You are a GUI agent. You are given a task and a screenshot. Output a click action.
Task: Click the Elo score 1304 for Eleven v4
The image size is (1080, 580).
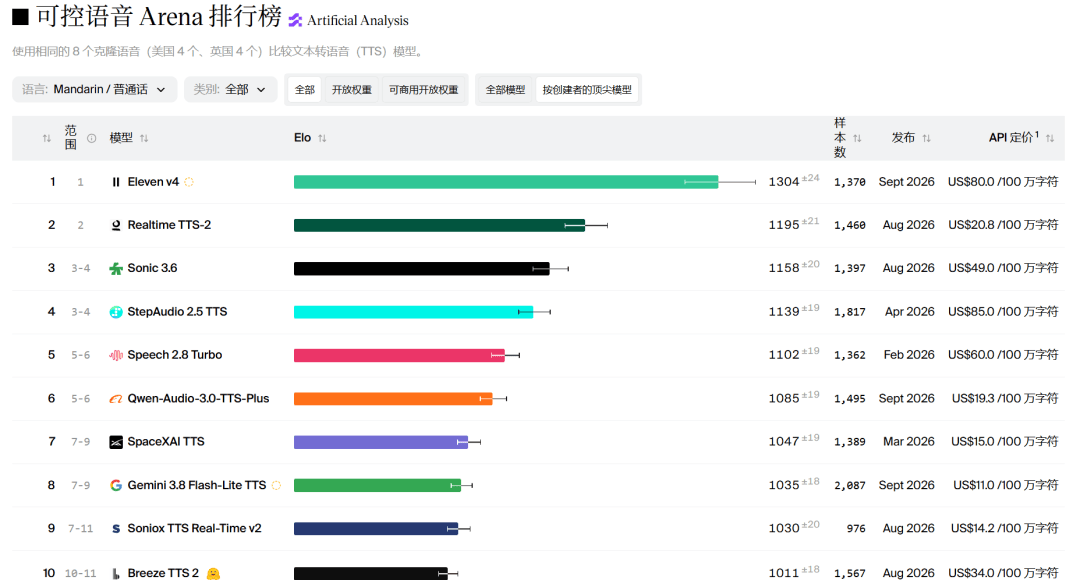pyautogui.click(x=784, y=182)
